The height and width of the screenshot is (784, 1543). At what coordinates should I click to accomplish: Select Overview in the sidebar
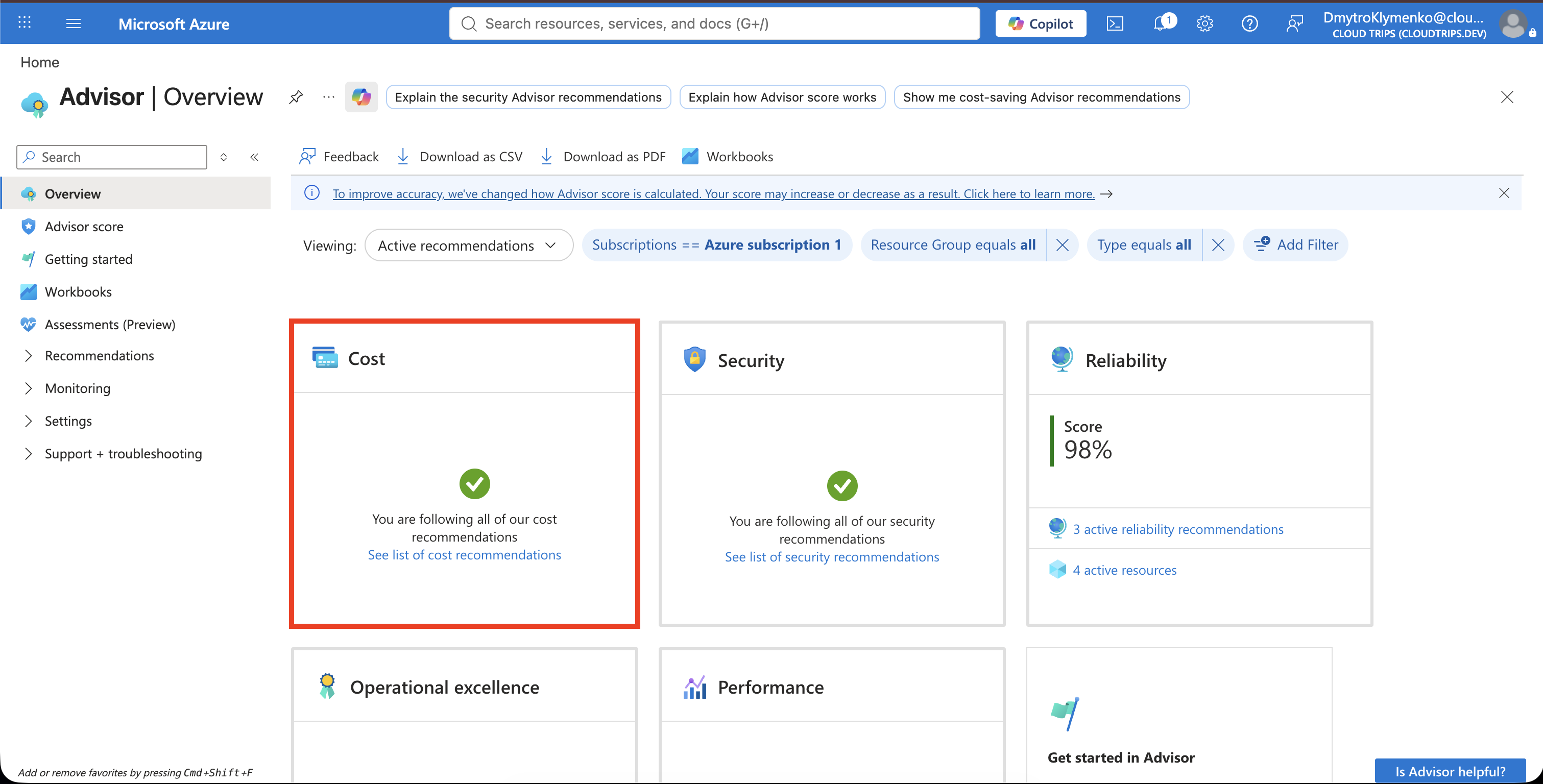136,193
